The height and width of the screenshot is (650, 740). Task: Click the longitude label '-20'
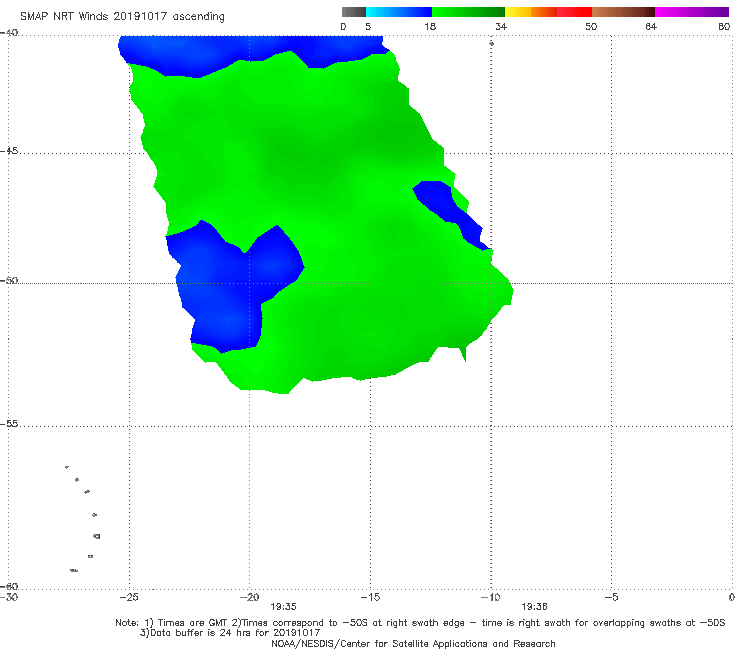click(250, 597)
